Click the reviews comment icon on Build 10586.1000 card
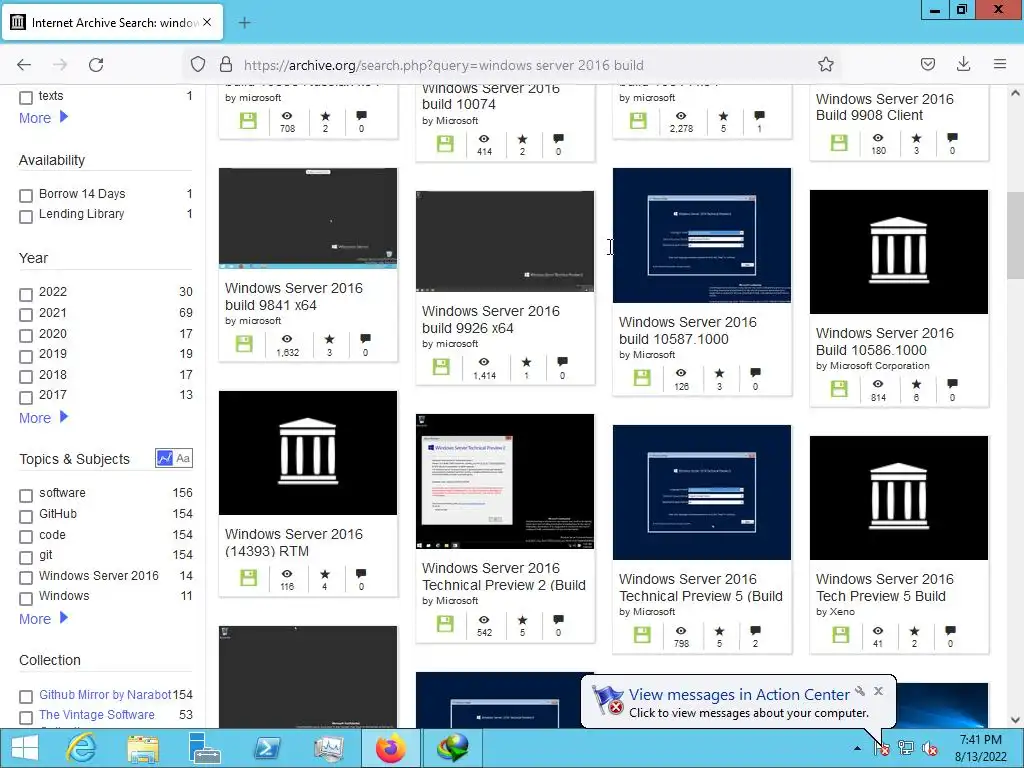Image resolution: width=1024 pixels, height=768 pixels. 952,384
